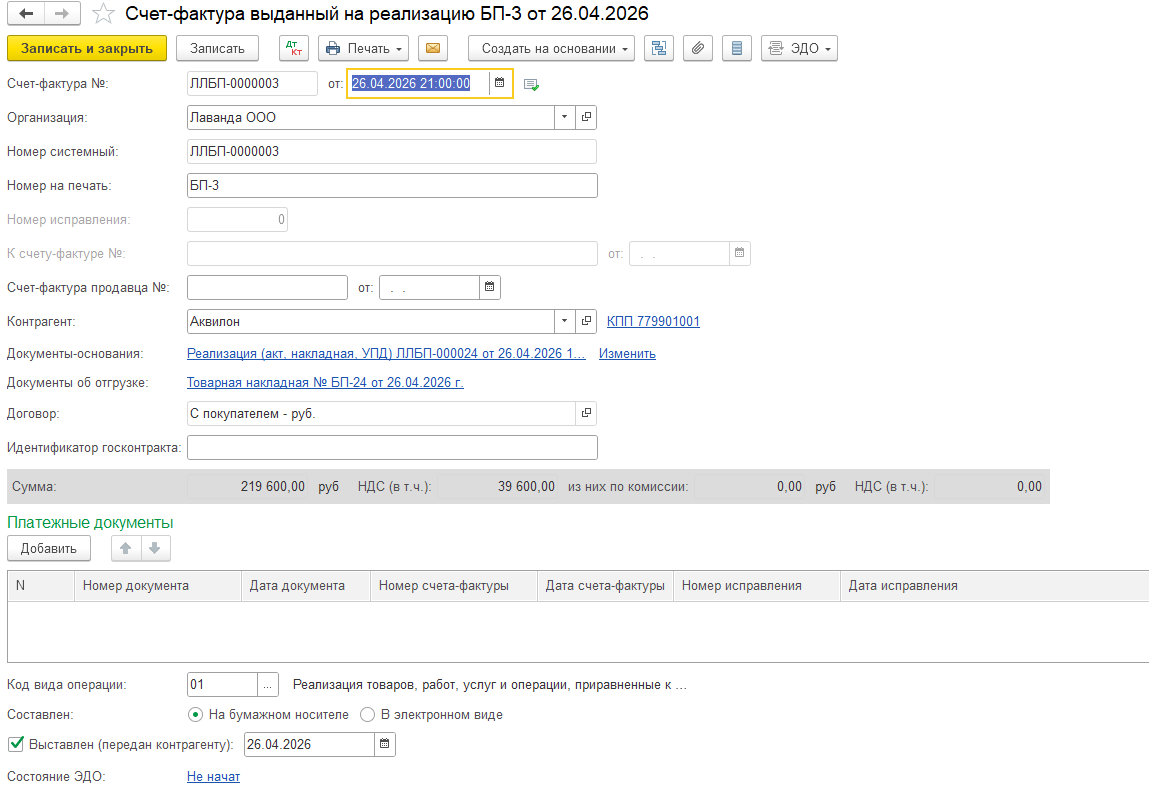Click the Записать button
The image size is (1149, 794).
[x=217, y=48]
